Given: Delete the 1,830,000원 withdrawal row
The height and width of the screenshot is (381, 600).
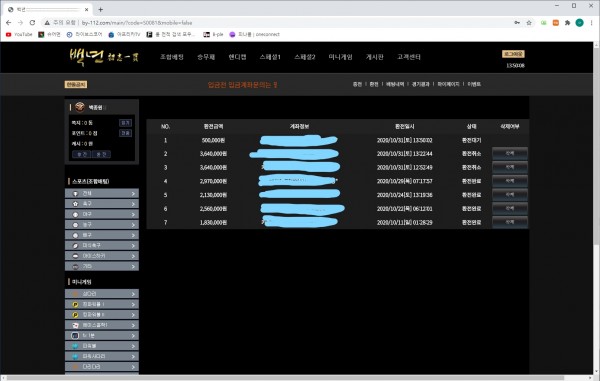Looking at the screenshot, I should point(510,222).
